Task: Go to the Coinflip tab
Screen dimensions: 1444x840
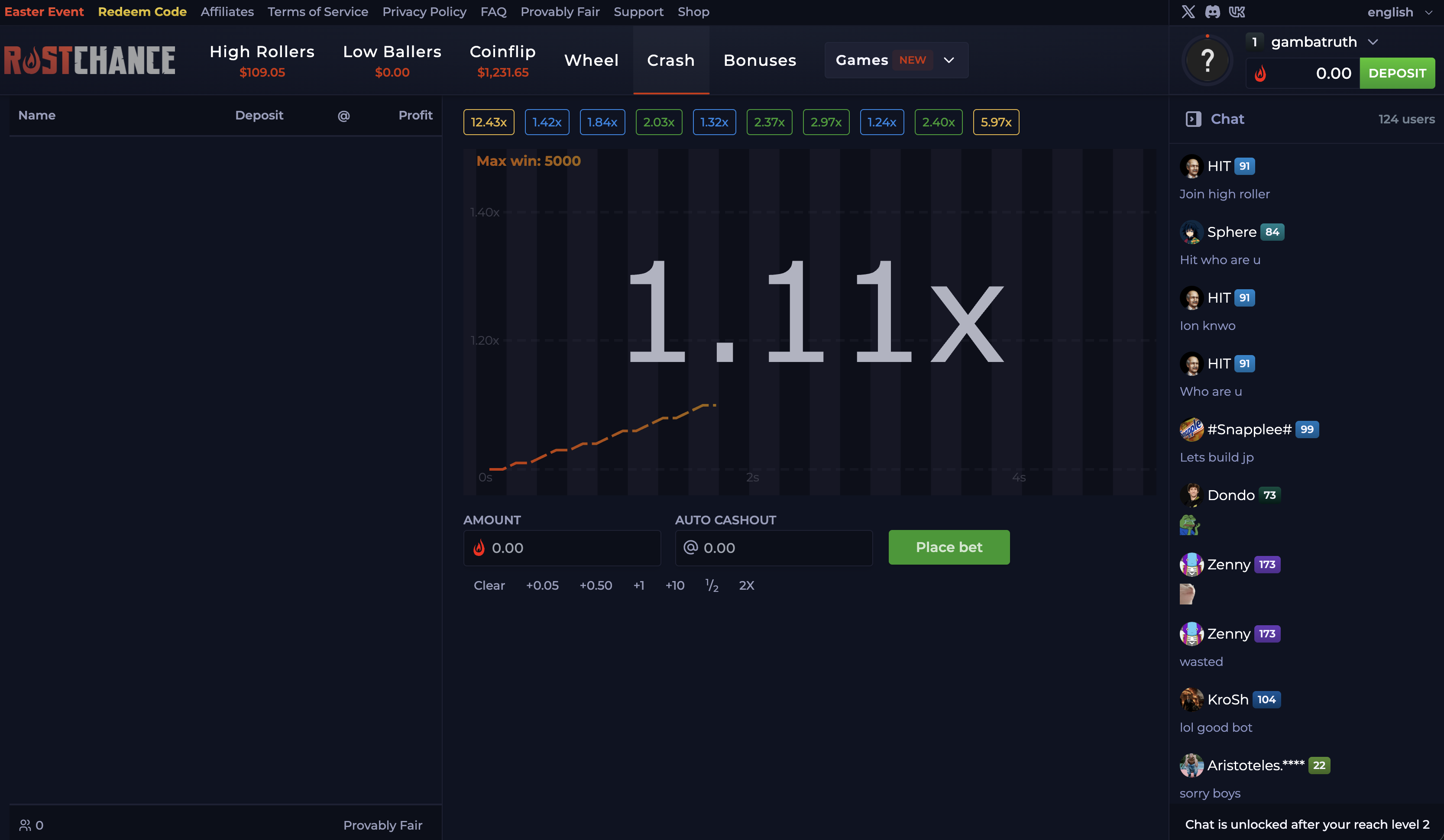Action: pyautogui.click(x=502, y=60)
